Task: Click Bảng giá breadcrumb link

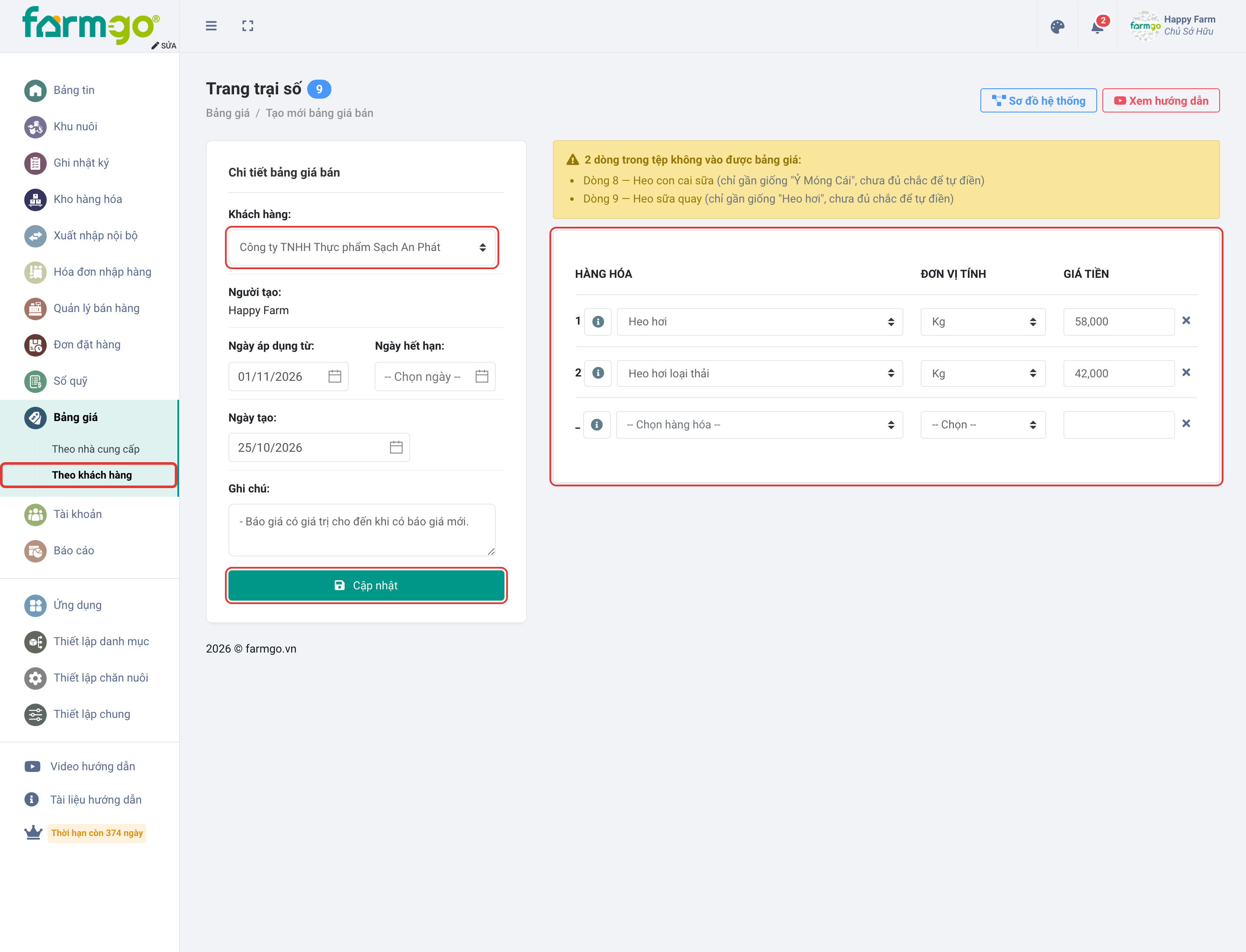Action: 227,113
